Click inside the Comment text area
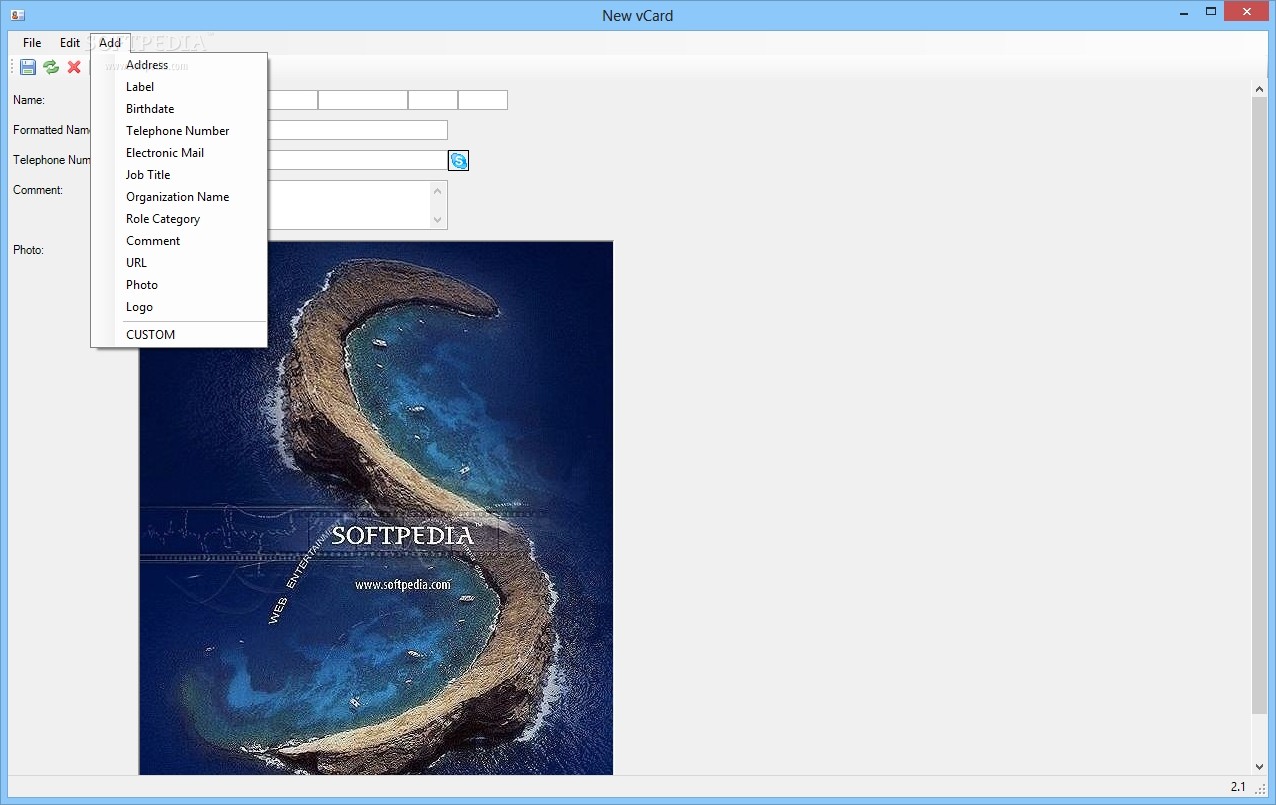This screenshot has height=805, width=1276. tap(348, 205)
